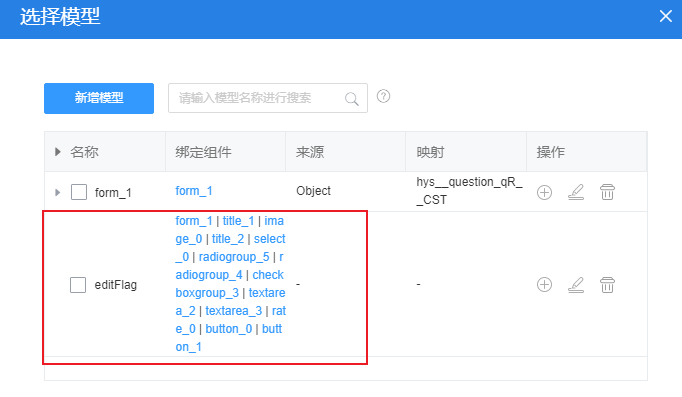Check the form_1 checkbox
The width and height of the screenshot is (682, 397).
click(x=79, y=192)
